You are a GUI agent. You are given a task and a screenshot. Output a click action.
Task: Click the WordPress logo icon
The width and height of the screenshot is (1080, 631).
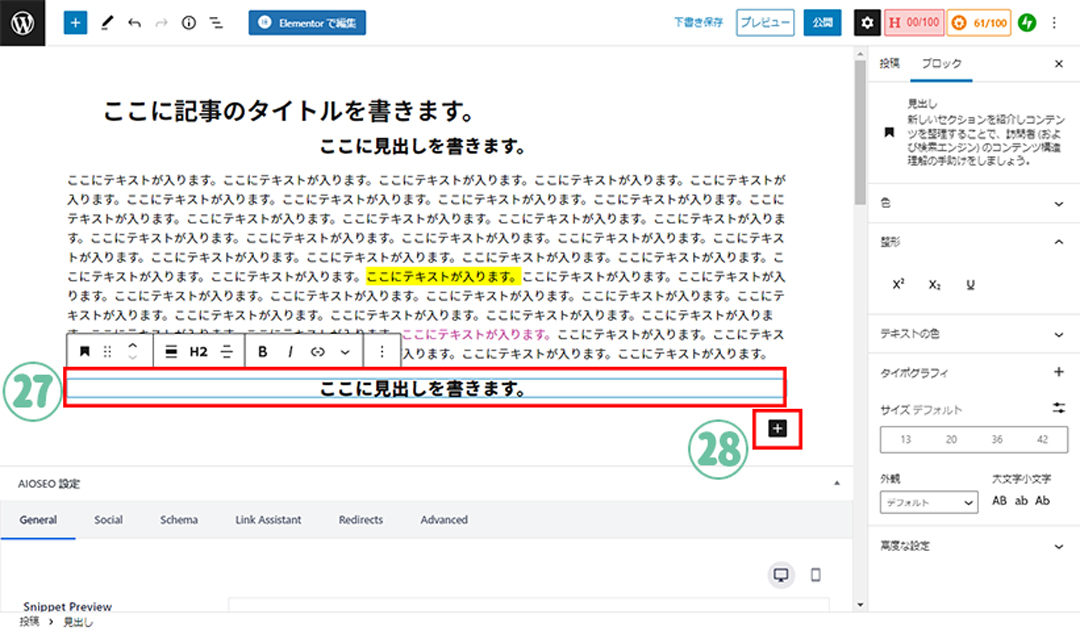[23, 22]
